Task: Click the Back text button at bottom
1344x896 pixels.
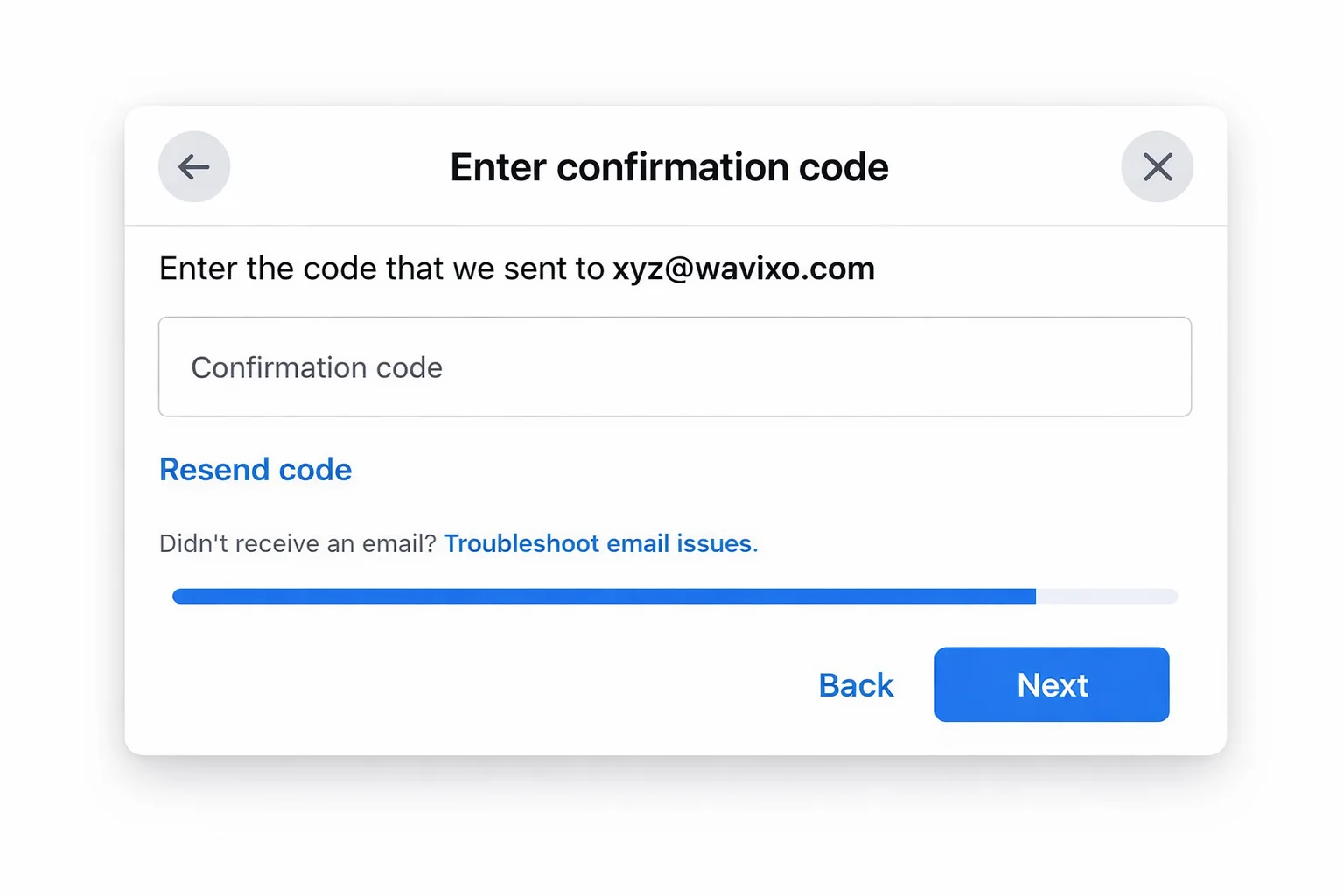Action: tap(856, 685)
